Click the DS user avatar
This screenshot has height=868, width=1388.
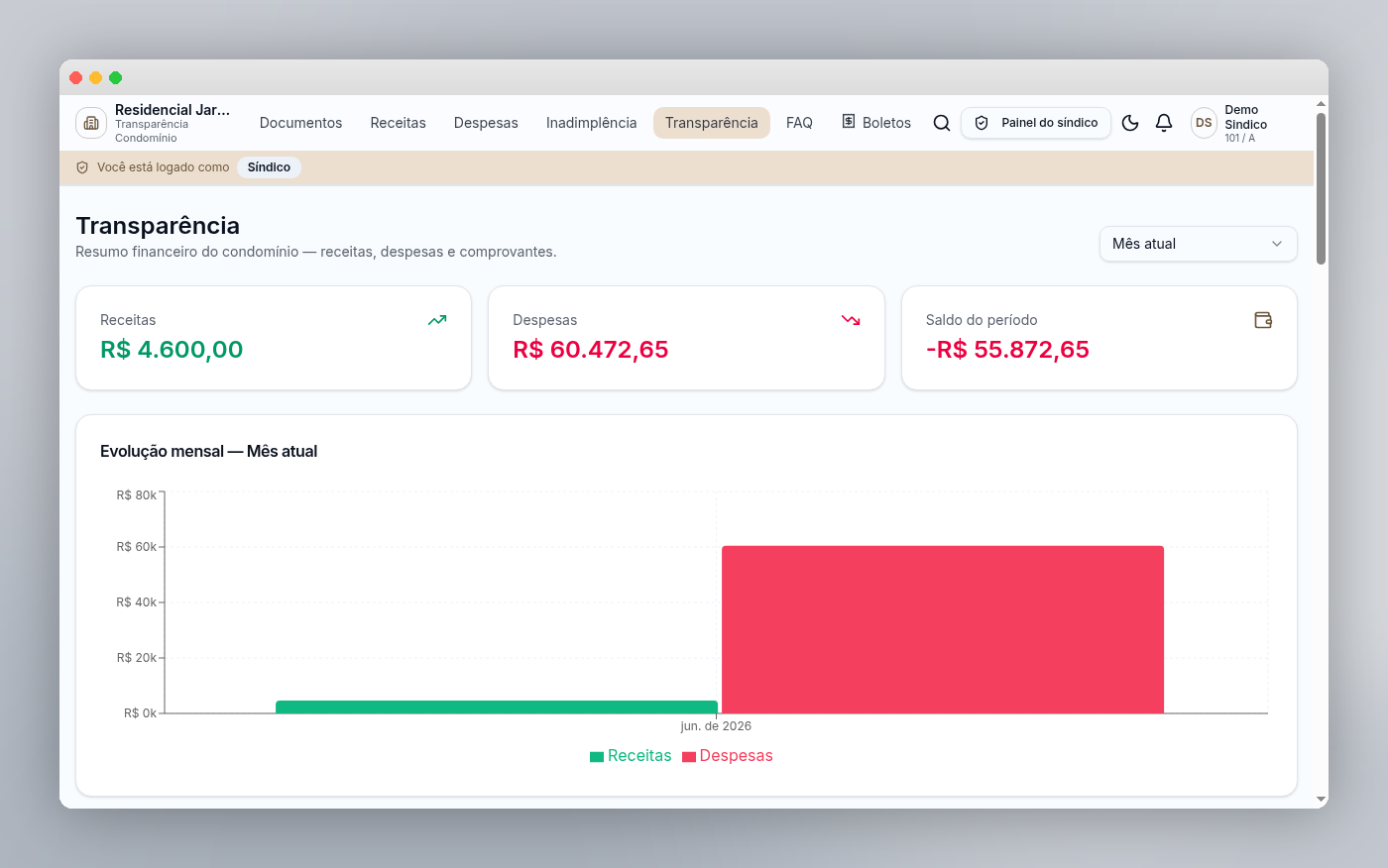point(1204,123)
